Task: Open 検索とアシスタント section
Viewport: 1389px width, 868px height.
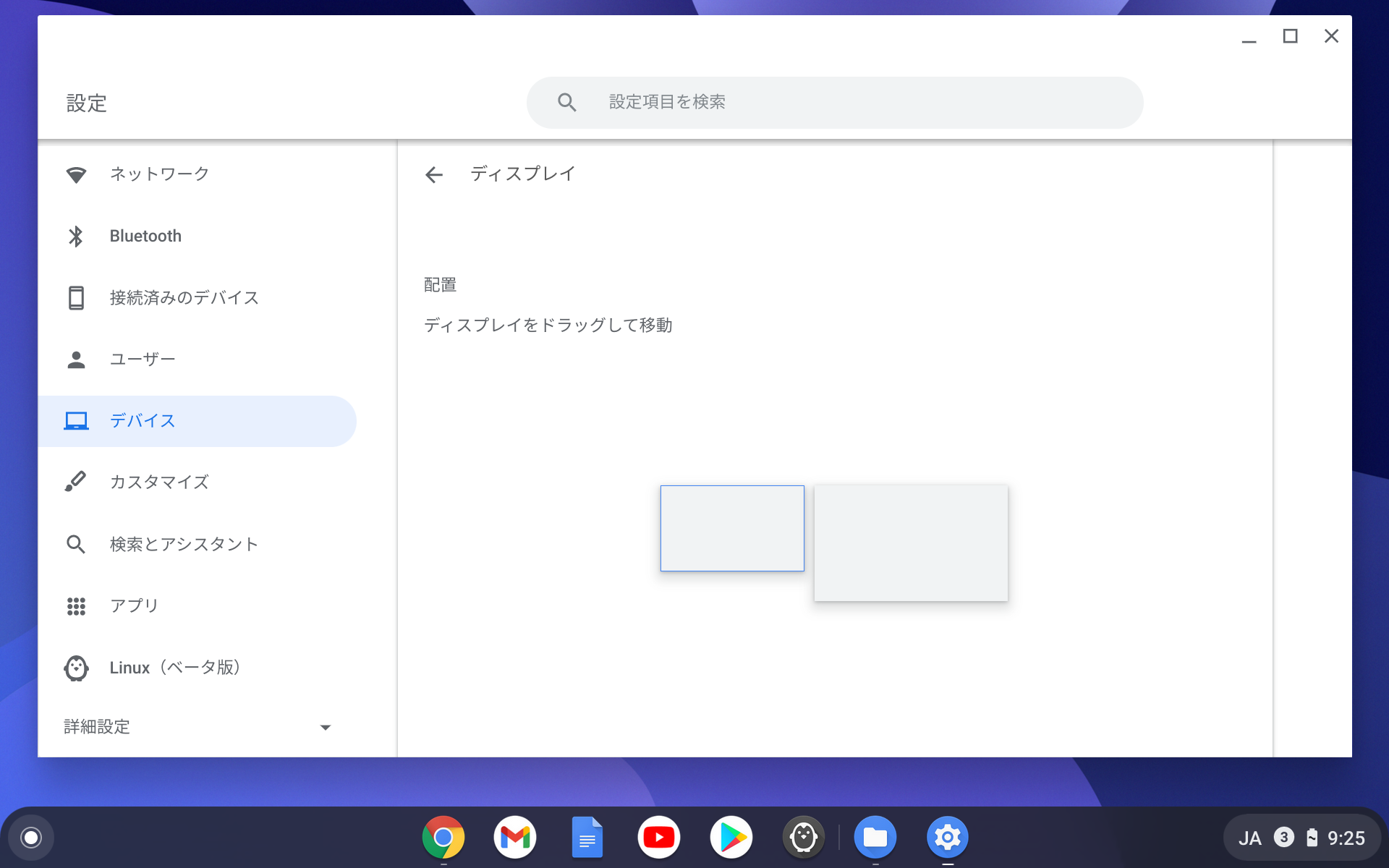Action: [197, 544]
